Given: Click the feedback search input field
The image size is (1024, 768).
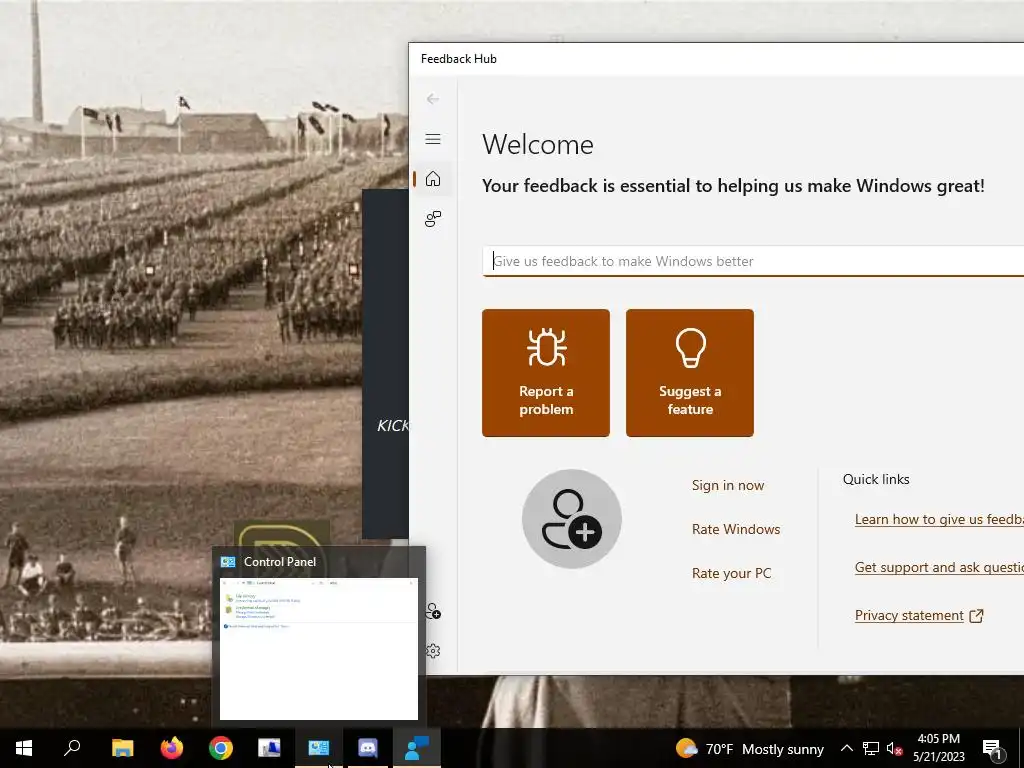Looking at the screenshot, I should [x=753, y=261].
